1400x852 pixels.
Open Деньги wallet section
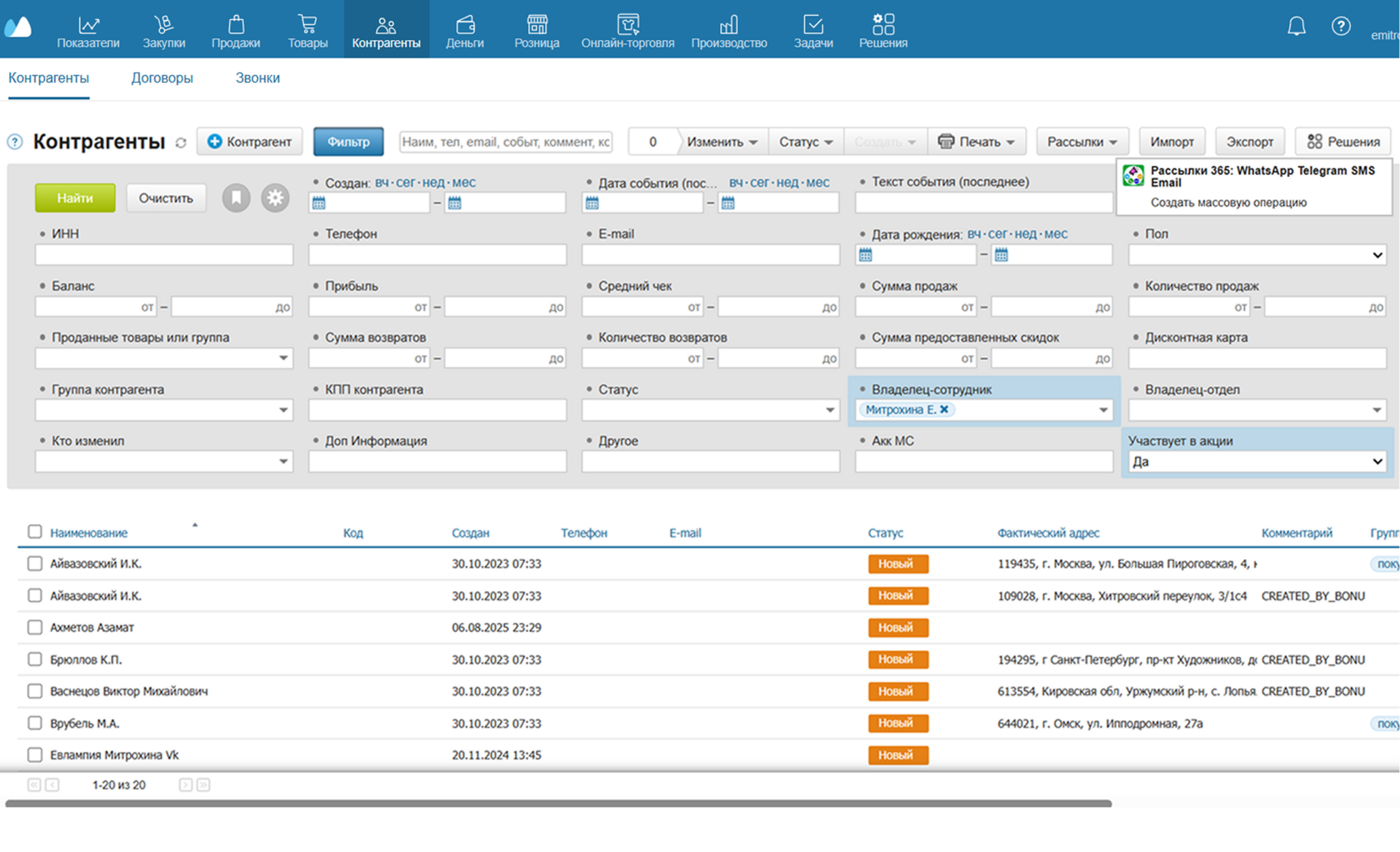464,30
